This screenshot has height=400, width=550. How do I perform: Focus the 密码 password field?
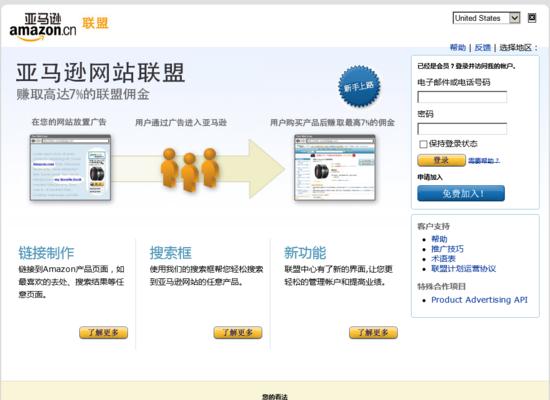462,129
